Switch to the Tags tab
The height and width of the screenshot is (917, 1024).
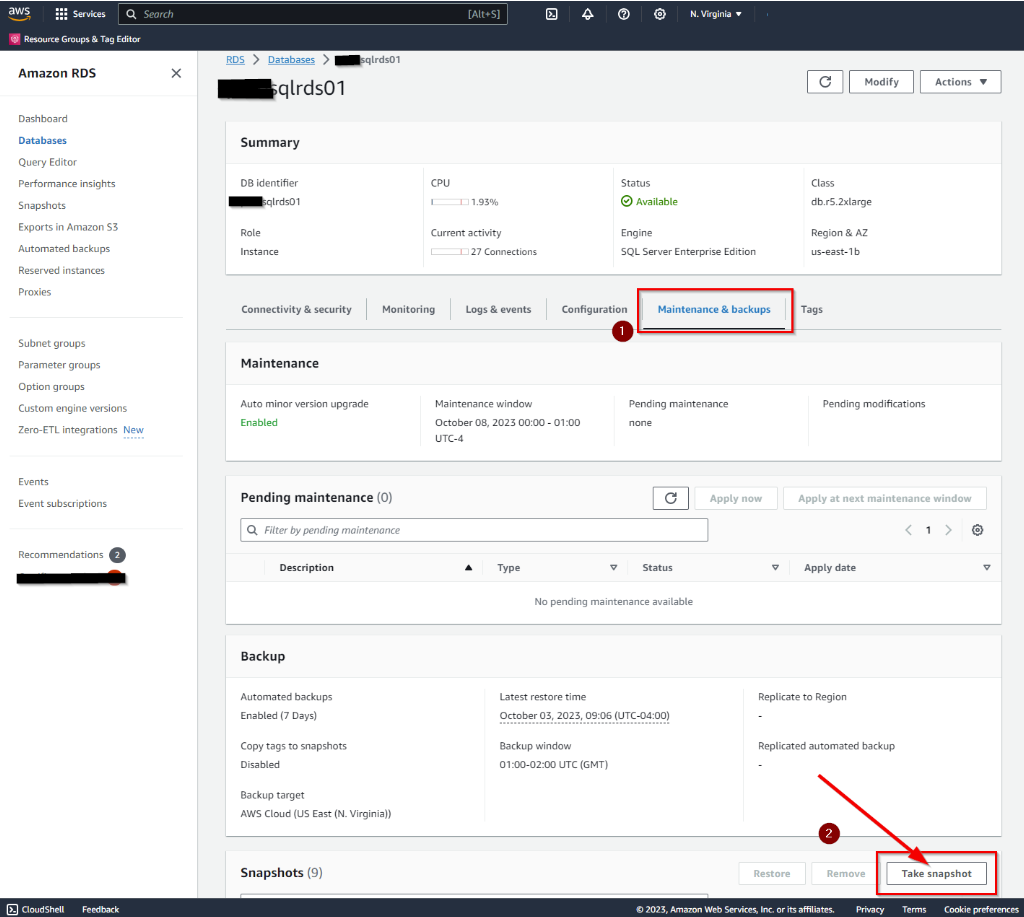coord(812,310)
